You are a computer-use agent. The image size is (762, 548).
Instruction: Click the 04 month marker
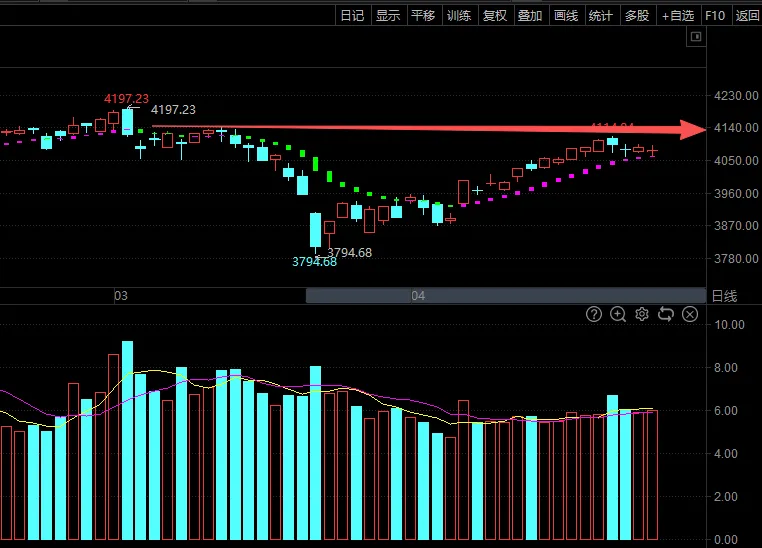[418, 296]
